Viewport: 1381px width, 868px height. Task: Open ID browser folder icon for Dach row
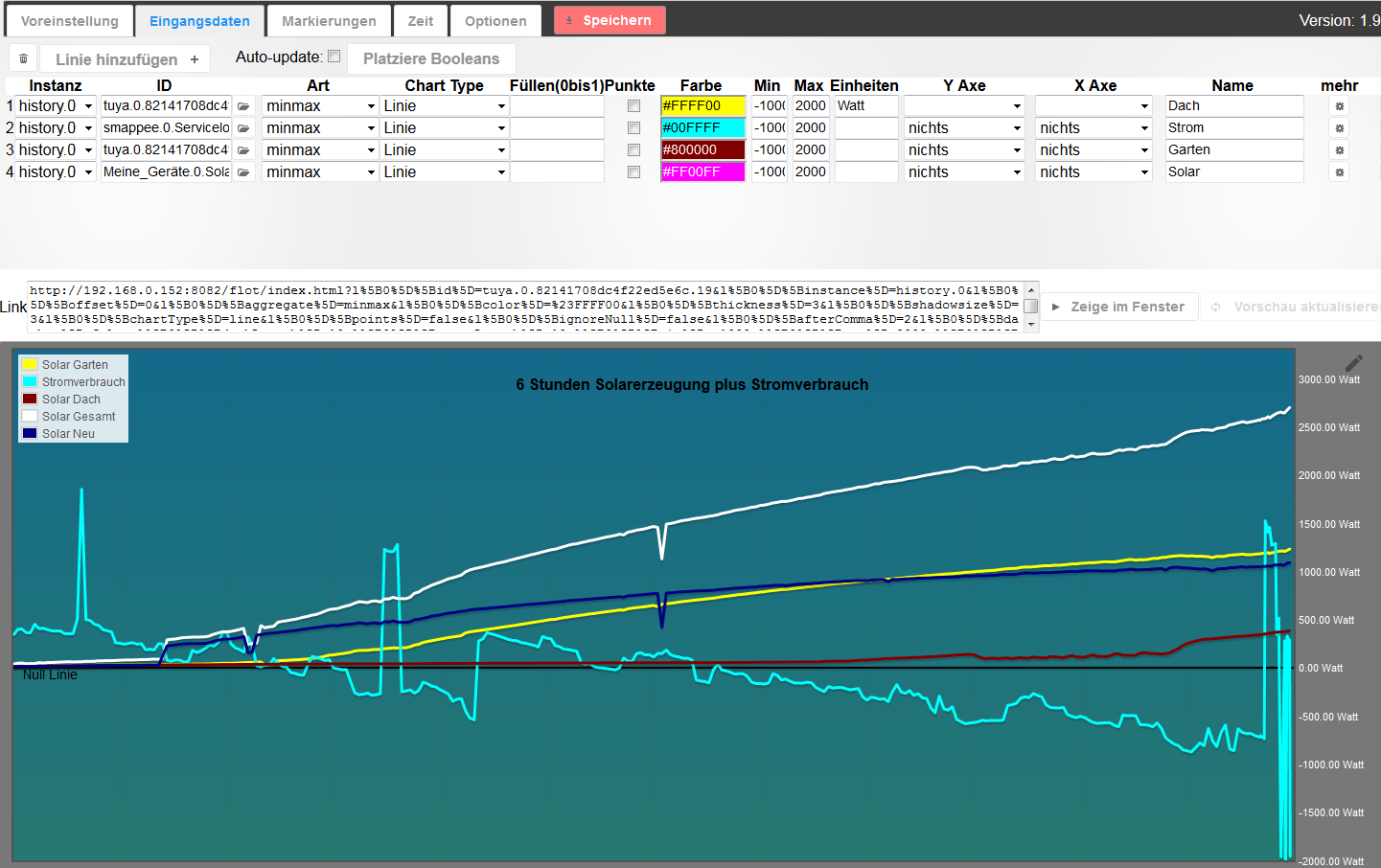tap(243, 106)
